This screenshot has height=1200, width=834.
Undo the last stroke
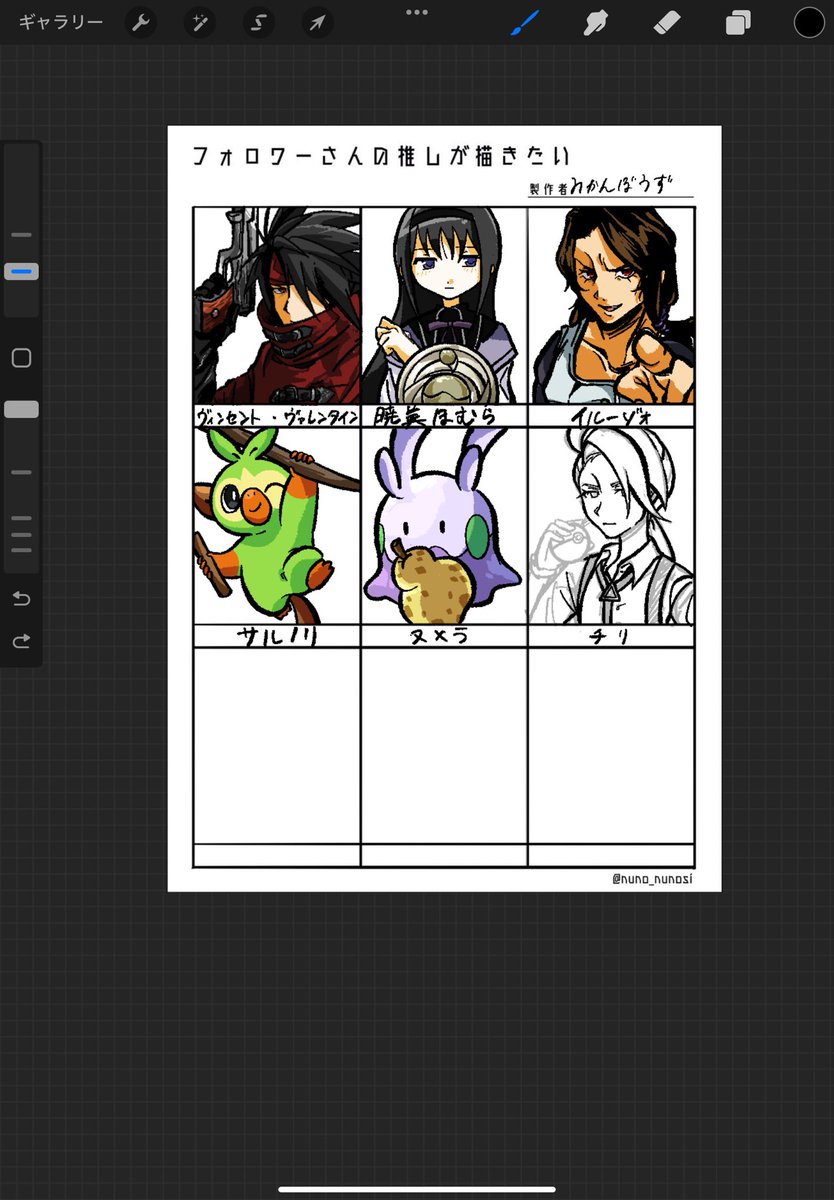pyautogui.click(x=21, y=598)
